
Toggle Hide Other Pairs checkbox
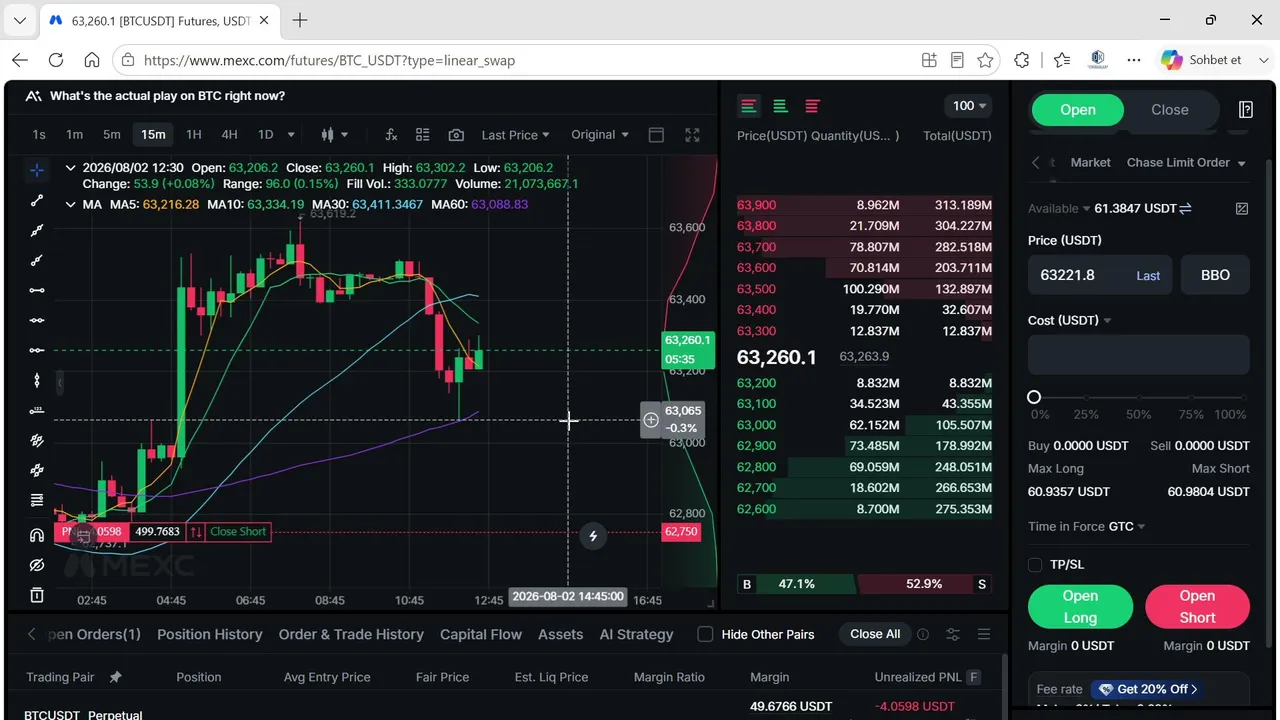tap(705, 634)
